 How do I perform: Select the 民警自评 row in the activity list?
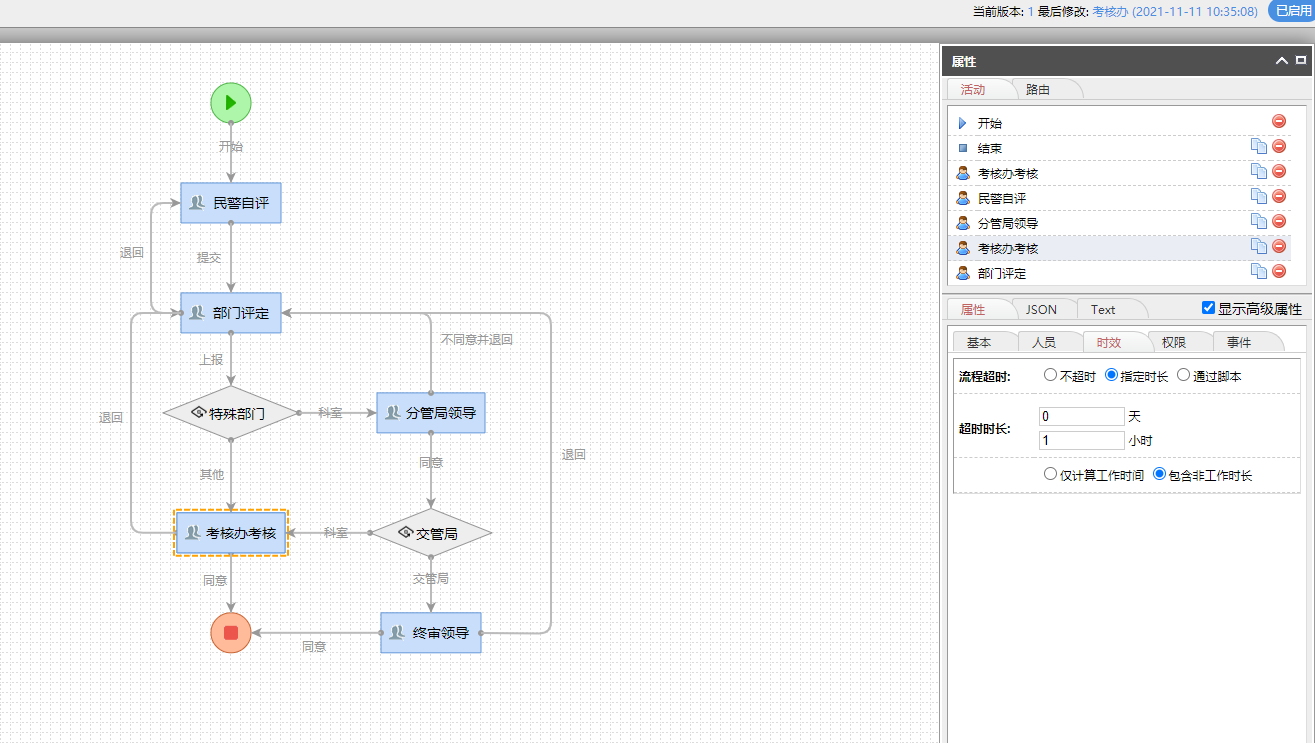pyautogui.click(x=1119, y=198)
